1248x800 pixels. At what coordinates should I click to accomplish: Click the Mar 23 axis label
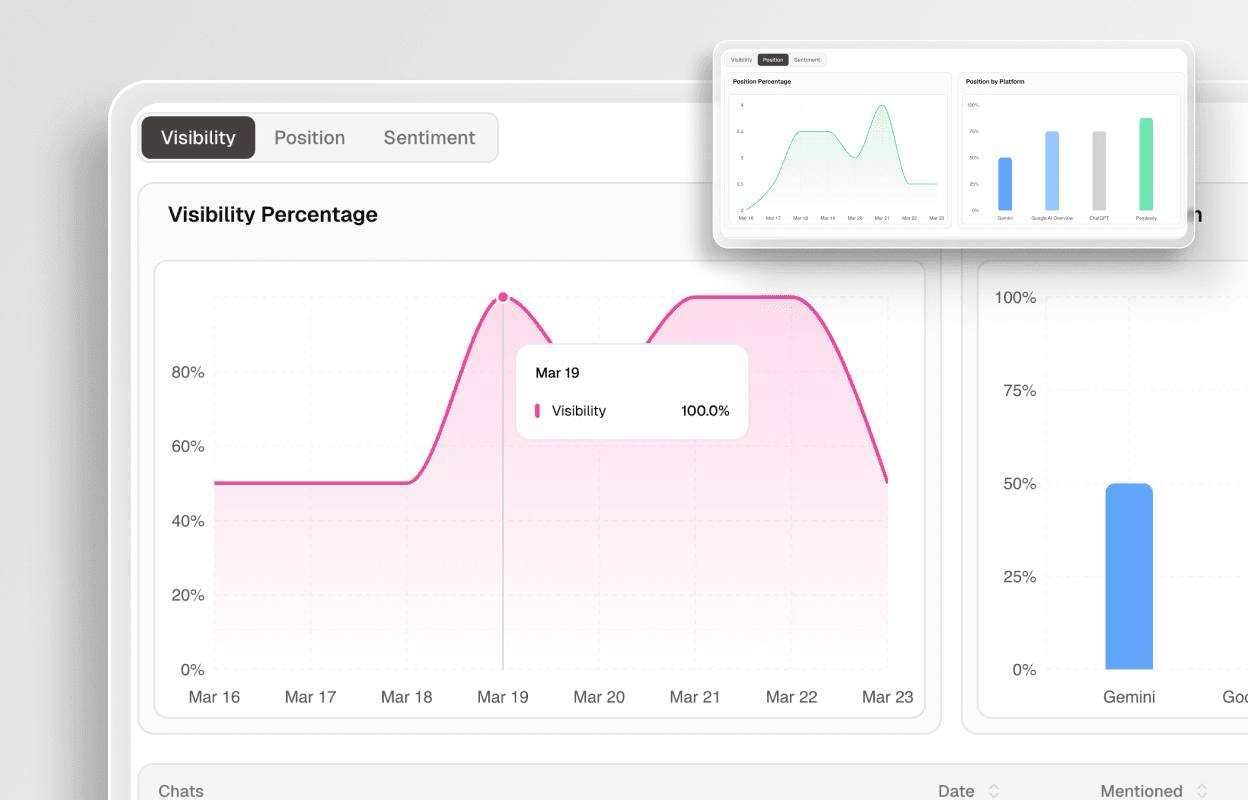click(887, 697)
